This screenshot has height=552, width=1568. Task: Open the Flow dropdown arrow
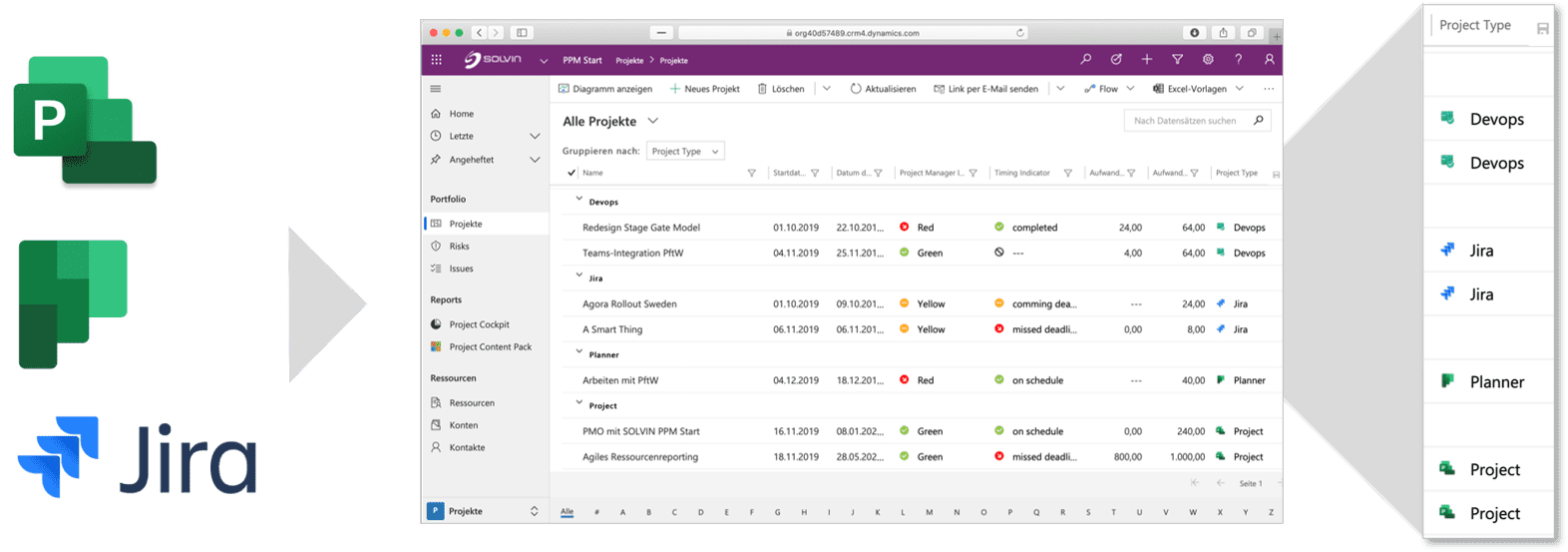(1130, 89)
